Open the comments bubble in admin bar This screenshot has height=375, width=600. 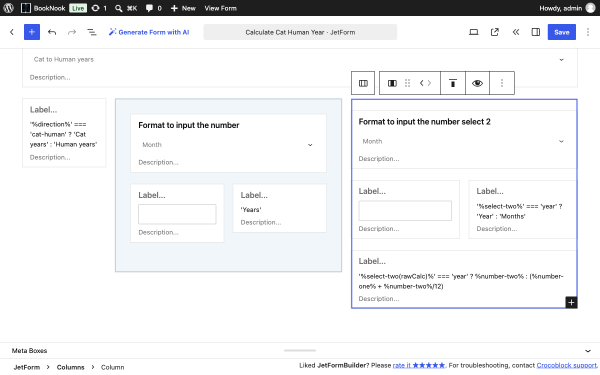153,8
